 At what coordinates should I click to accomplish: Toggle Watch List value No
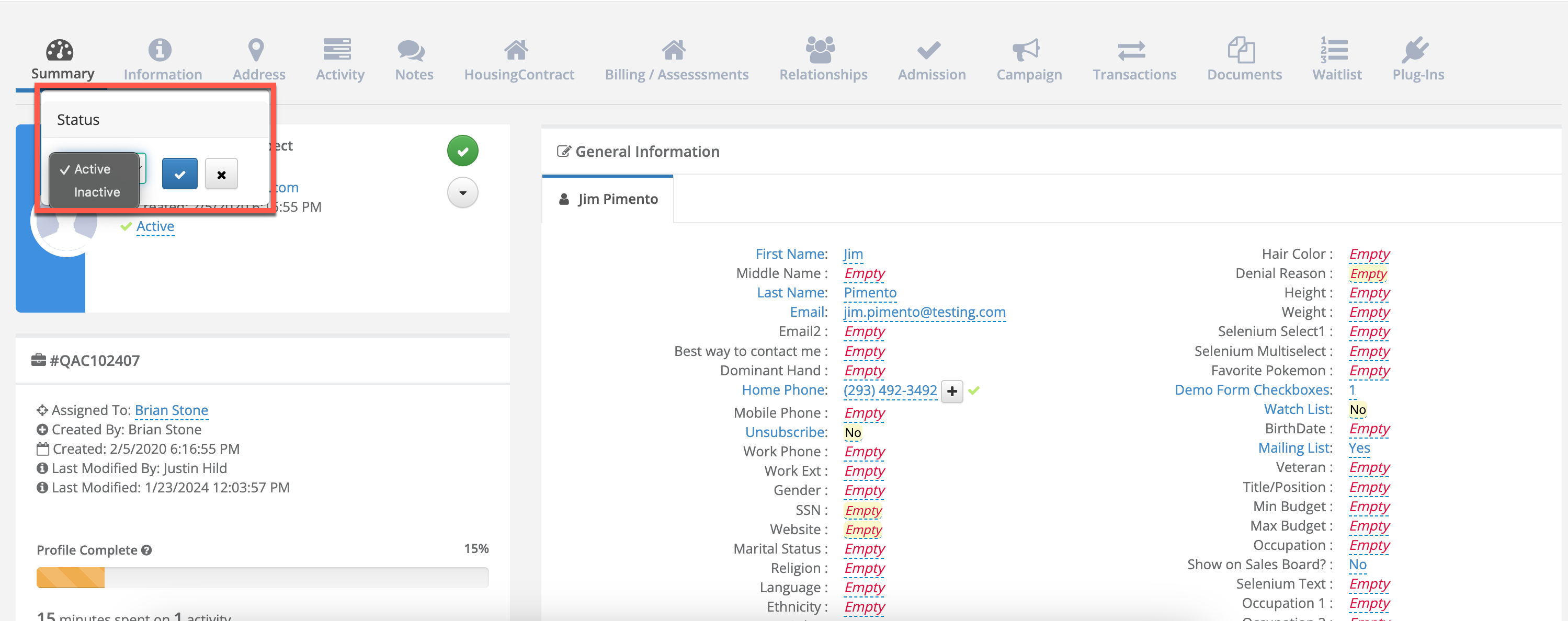point(1357,410)
